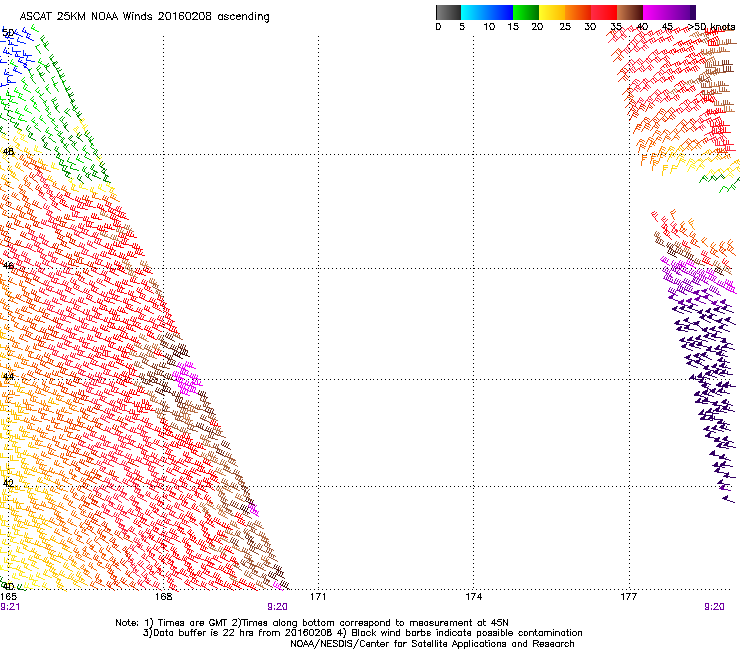740x650 pixels.
Task: Click the '165' longitude axis label
Action: (x=8, y=597)
